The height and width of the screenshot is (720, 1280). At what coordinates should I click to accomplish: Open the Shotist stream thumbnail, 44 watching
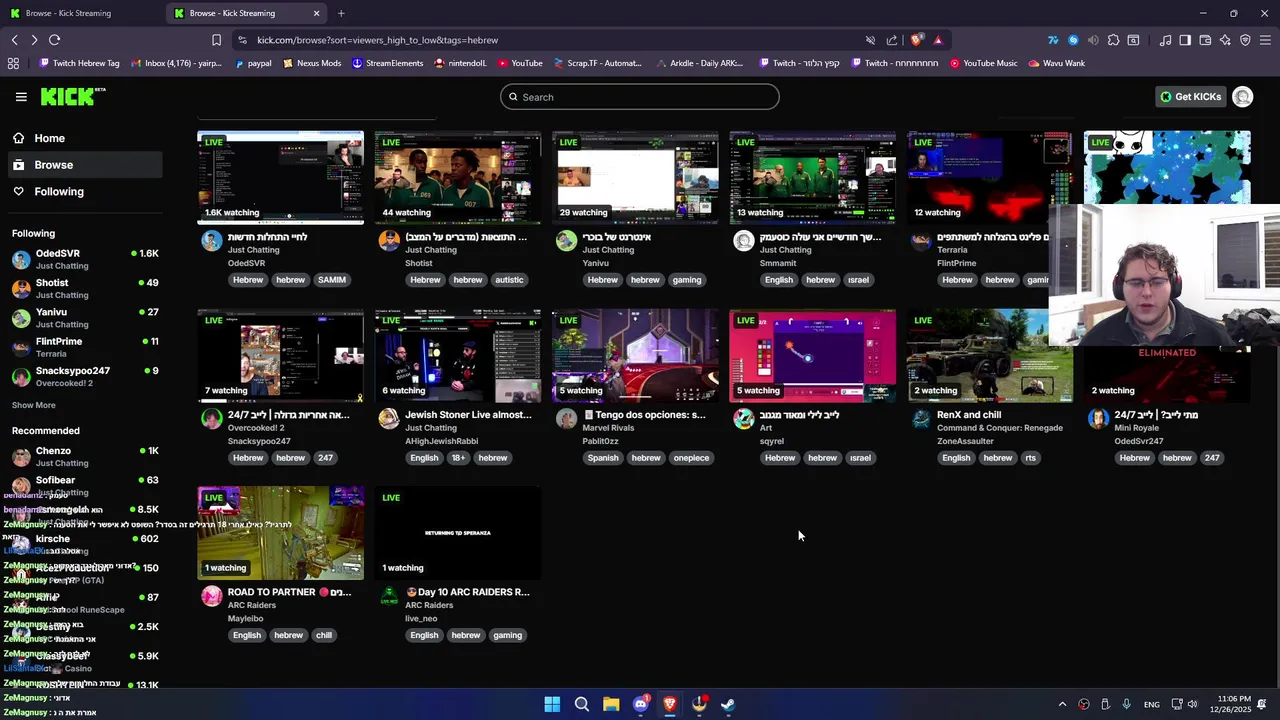point(458,177)
